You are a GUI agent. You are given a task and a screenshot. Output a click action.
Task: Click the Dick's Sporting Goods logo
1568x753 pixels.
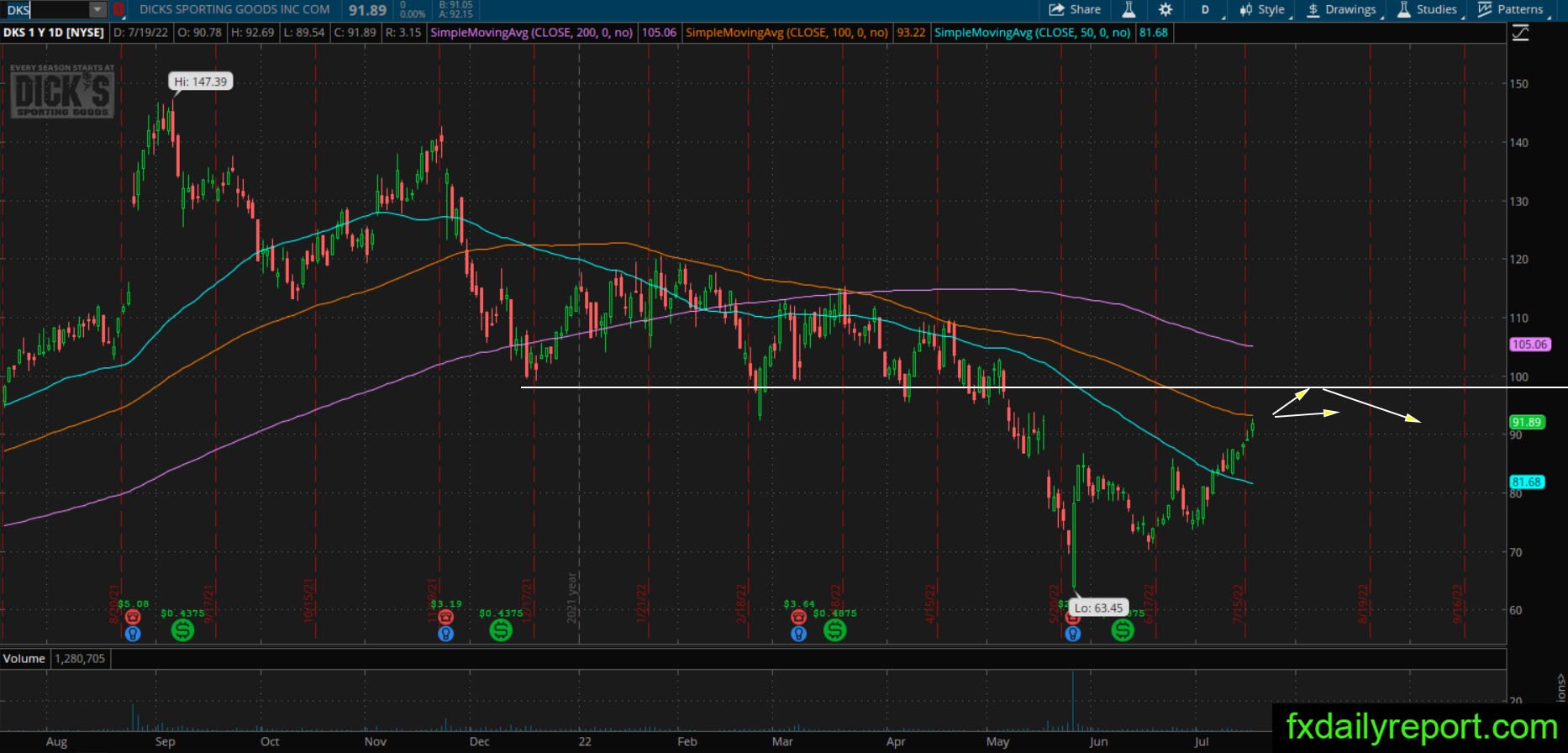(x=61, y=91)
